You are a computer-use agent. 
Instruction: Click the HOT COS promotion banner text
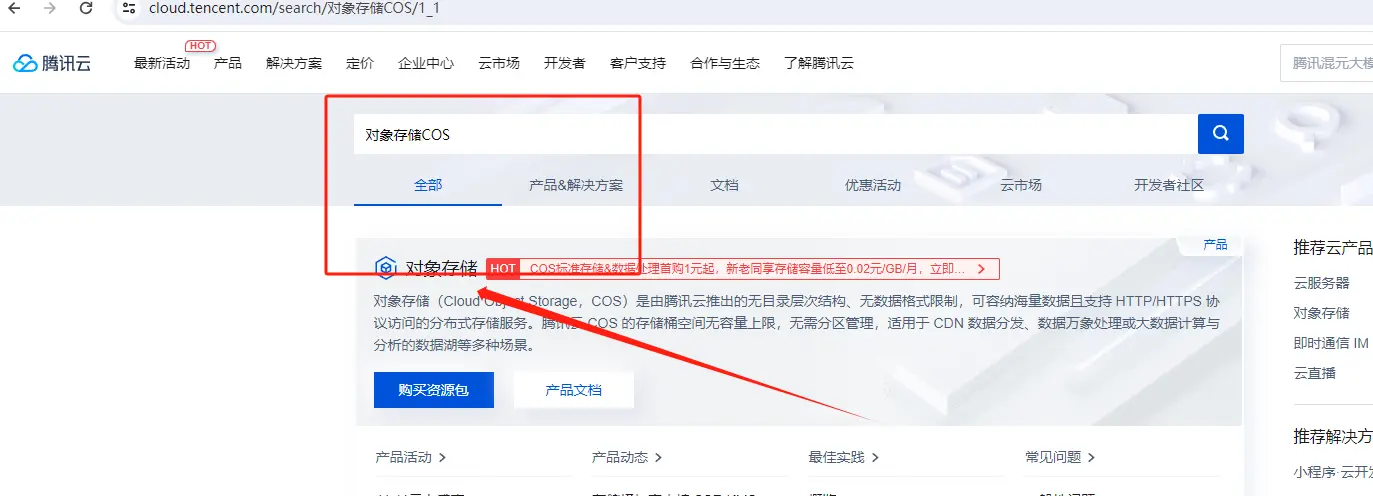point(748,269)
